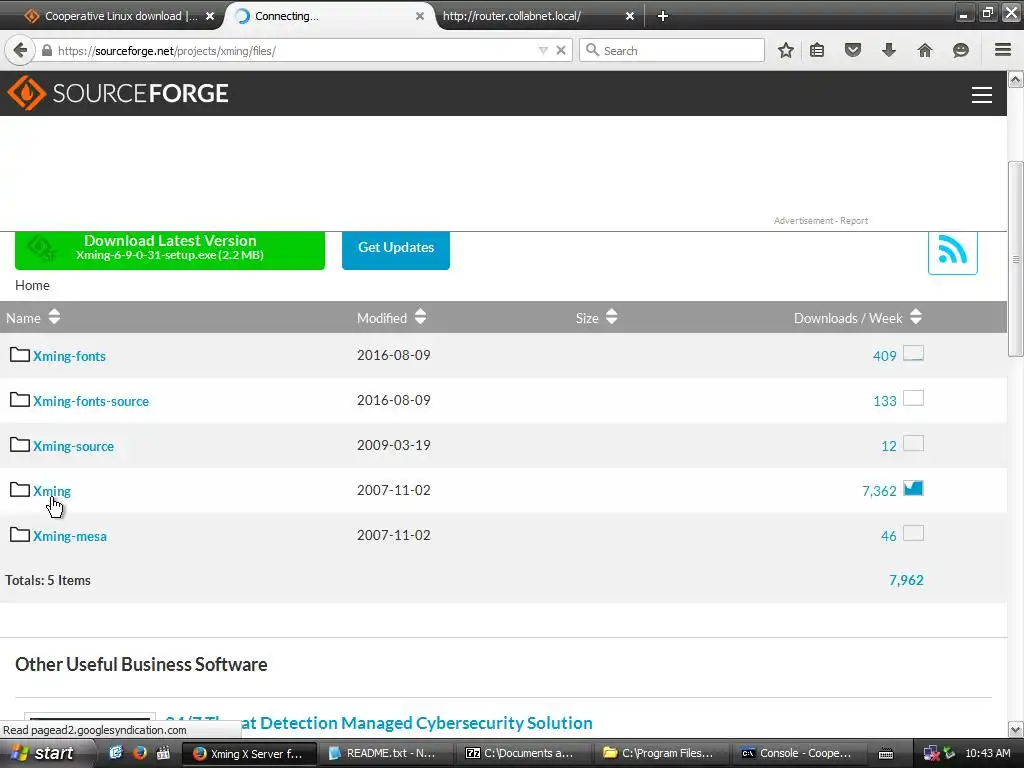
Task: Open the Firefox Hello chat icon
Action: click(961, 50)
